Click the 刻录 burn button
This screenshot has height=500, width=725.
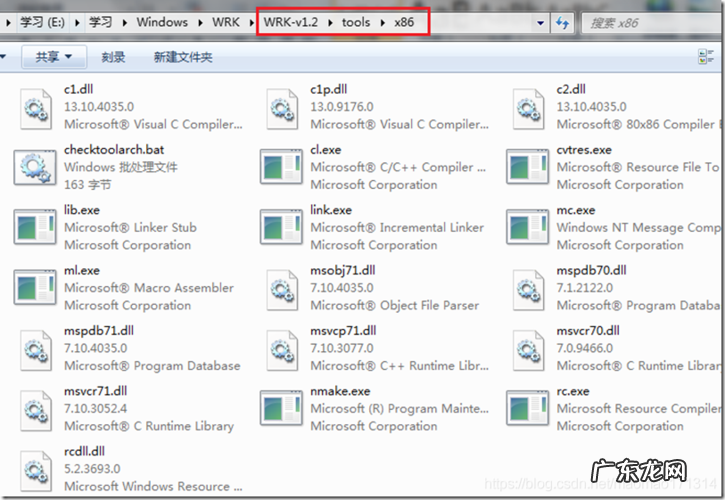pyautogui.click(x=113, y=57)
